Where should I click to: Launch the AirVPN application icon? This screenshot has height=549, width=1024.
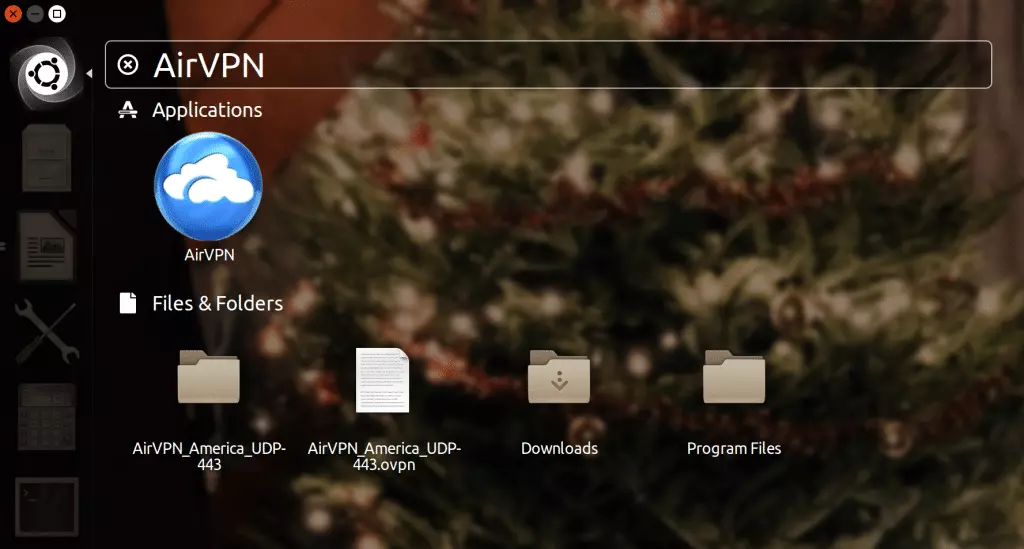click(x=208, y=186)
